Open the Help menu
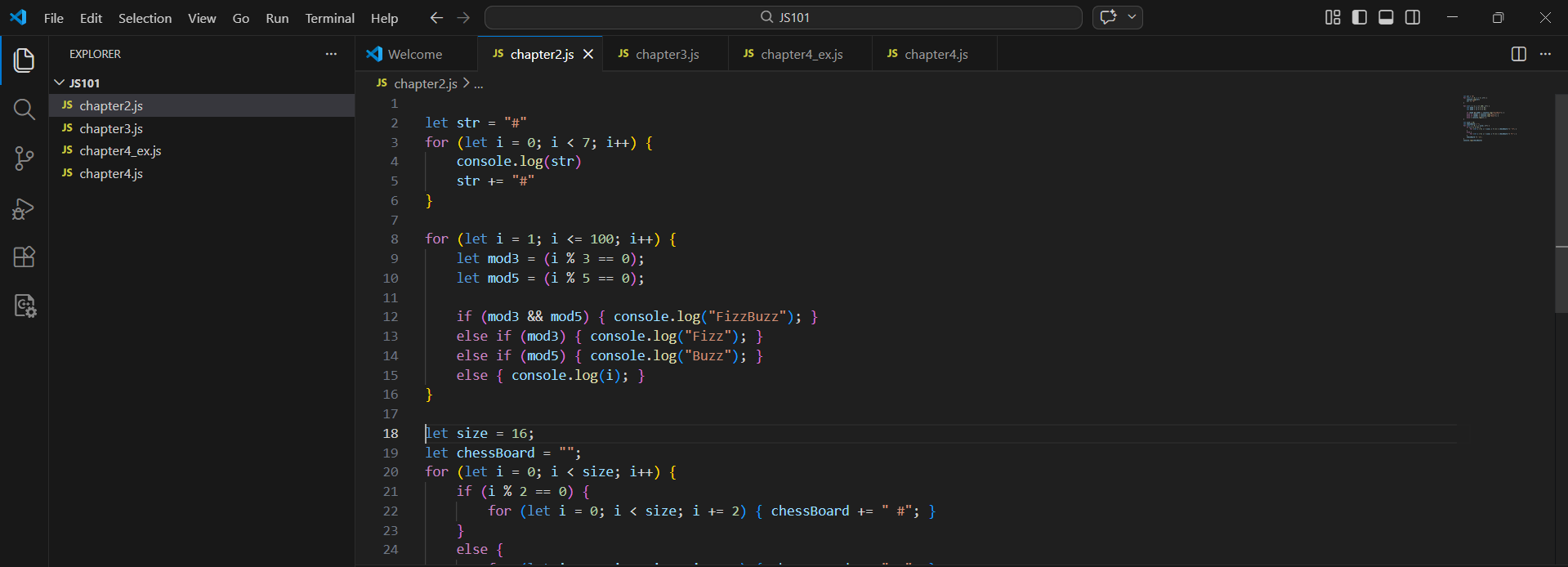The width and height of the screenshot is (1568, 567). (384, 18)
